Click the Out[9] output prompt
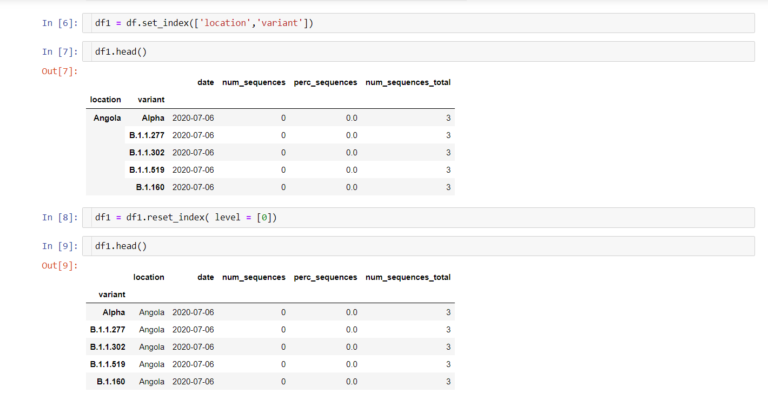This screenshot has width=768, height=399. [x=60, y=265]
